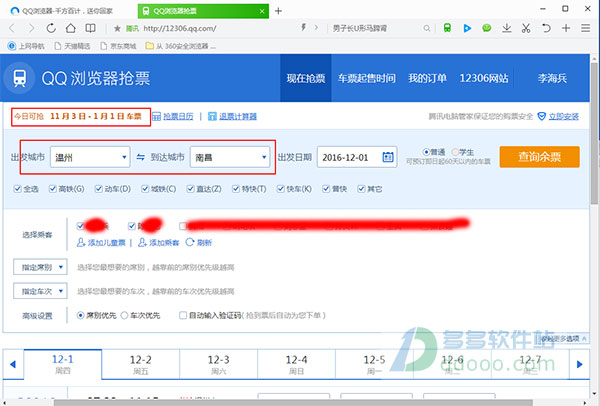
Task: Show previous dates with left arrow
Action: [13, 364]
